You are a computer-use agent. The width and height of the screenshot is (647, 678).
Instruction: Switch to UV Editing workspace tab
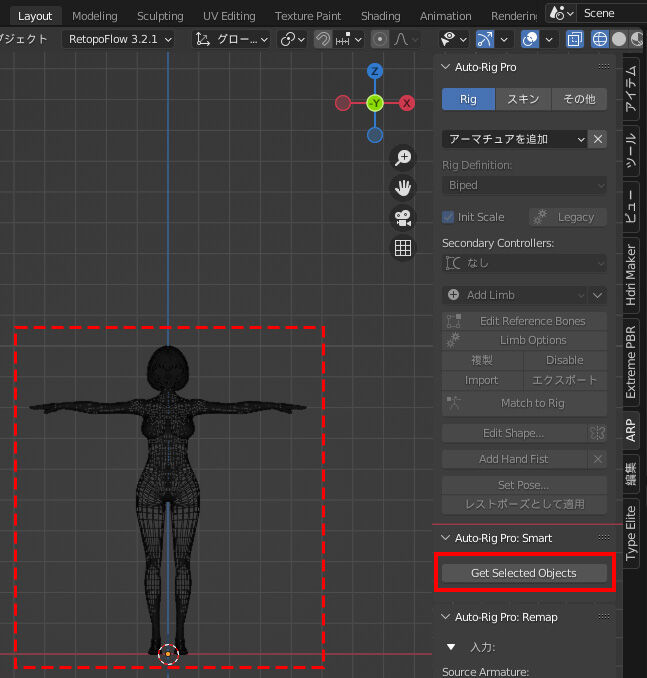(229, 16)
